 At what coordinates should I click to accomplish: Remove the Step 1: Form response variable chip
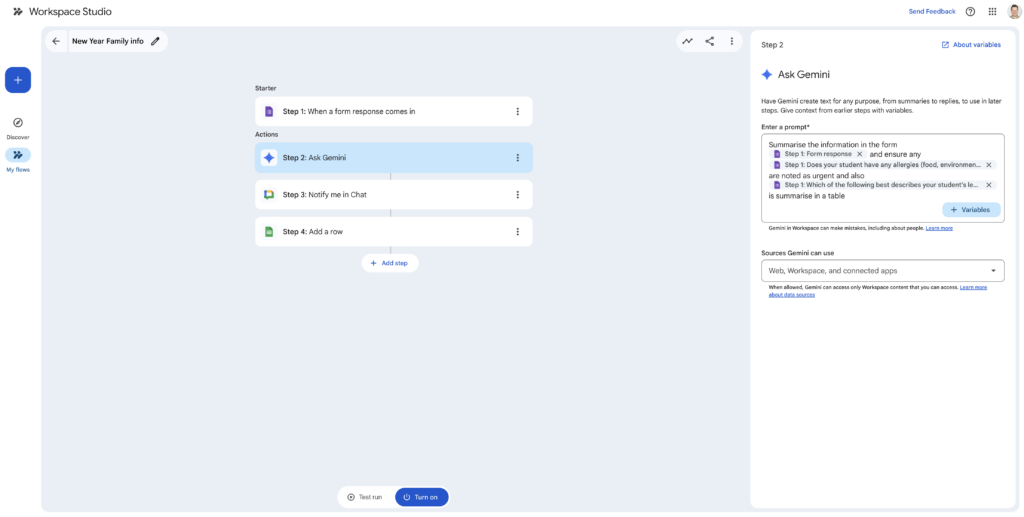(859, 154)
